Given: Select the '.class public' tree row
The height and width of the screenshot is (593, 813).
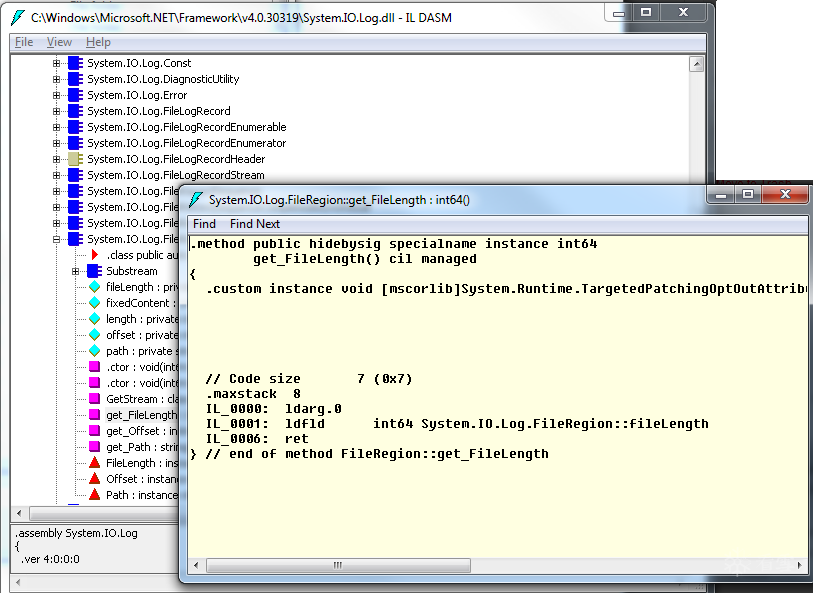Looking at the screenshot, I should click(x=141, y=255).
